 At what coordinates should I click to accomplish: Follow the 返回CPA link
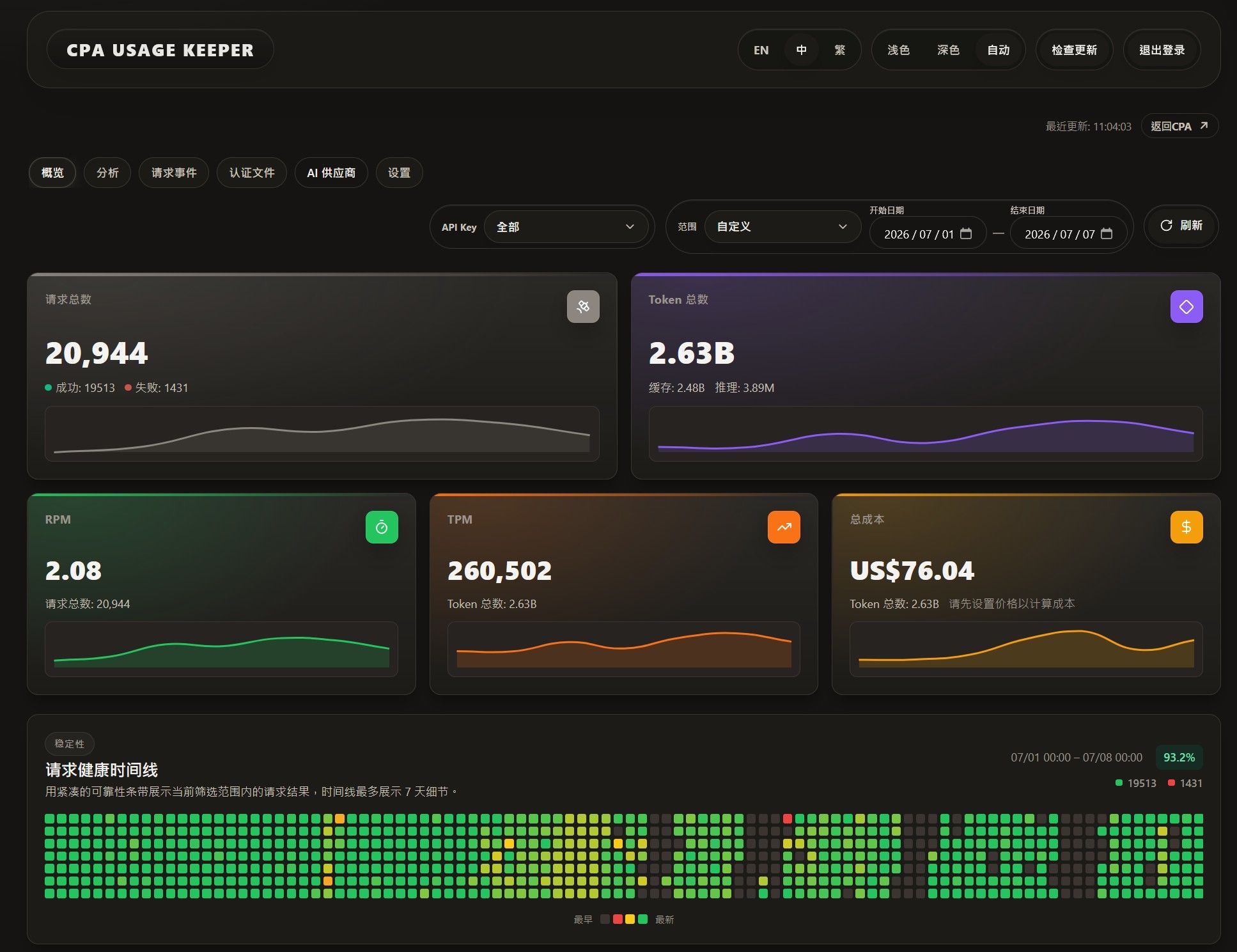1179,126
